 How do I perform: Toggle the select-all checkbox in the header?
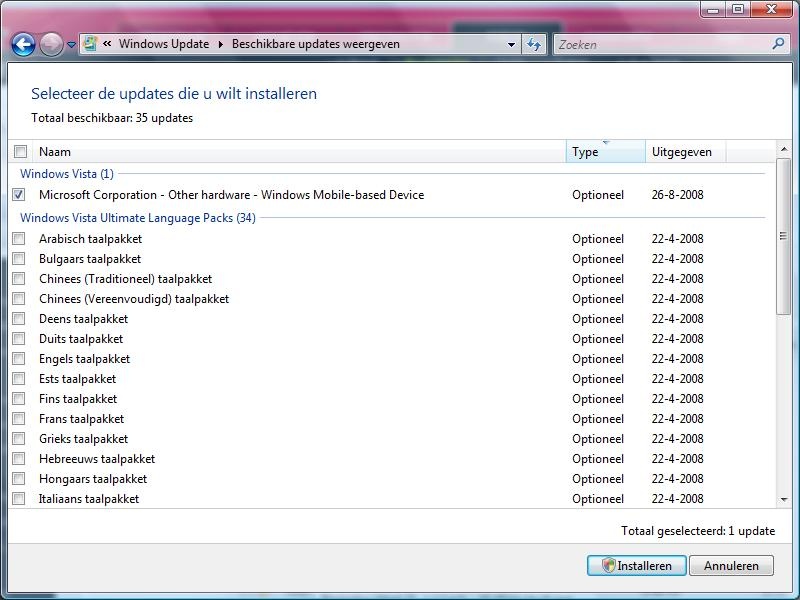20,152
